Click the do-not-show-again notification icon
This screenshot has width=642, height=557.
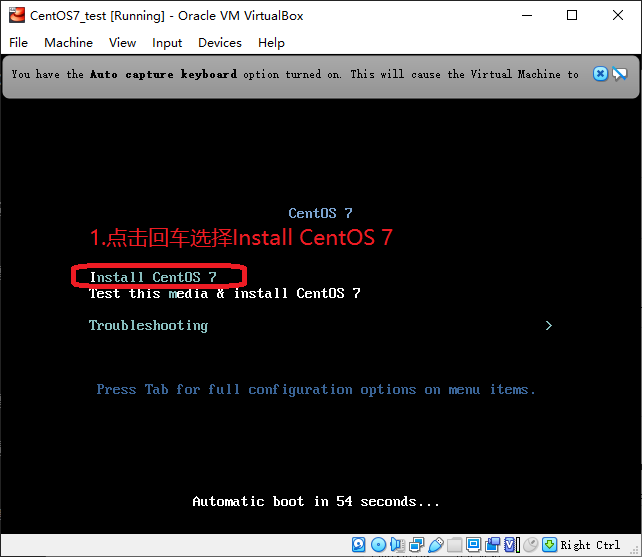[619, 74]
